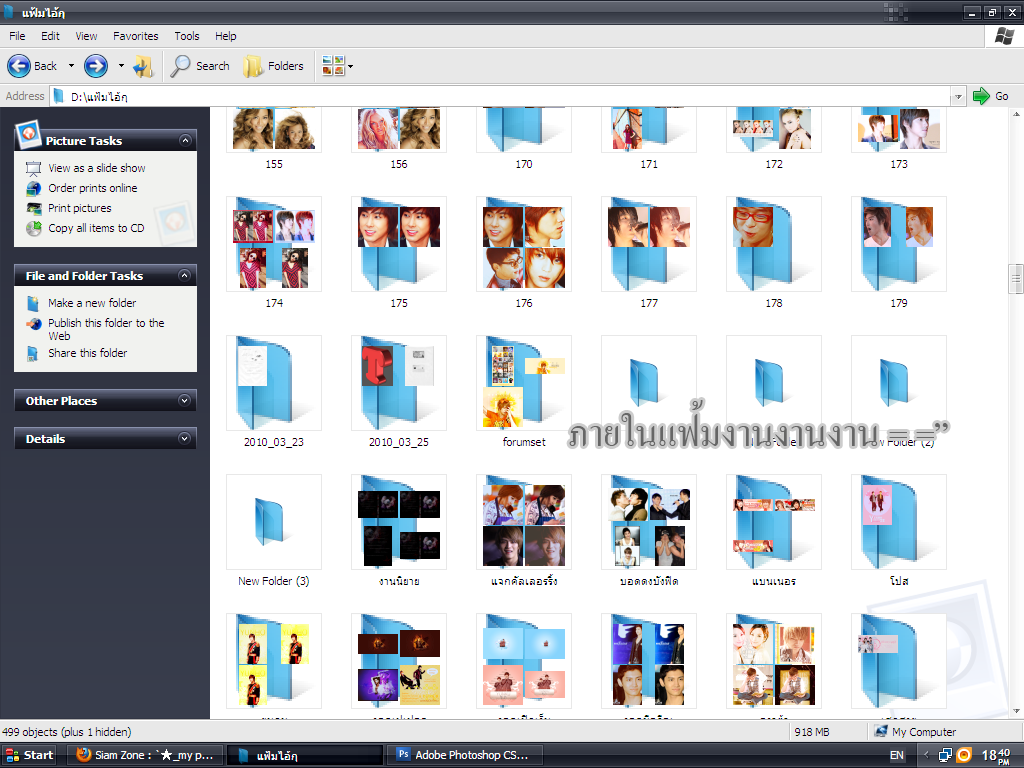The image size is (1024, 768).
Task: Open the Views icon button
Action: coord(333,66)
